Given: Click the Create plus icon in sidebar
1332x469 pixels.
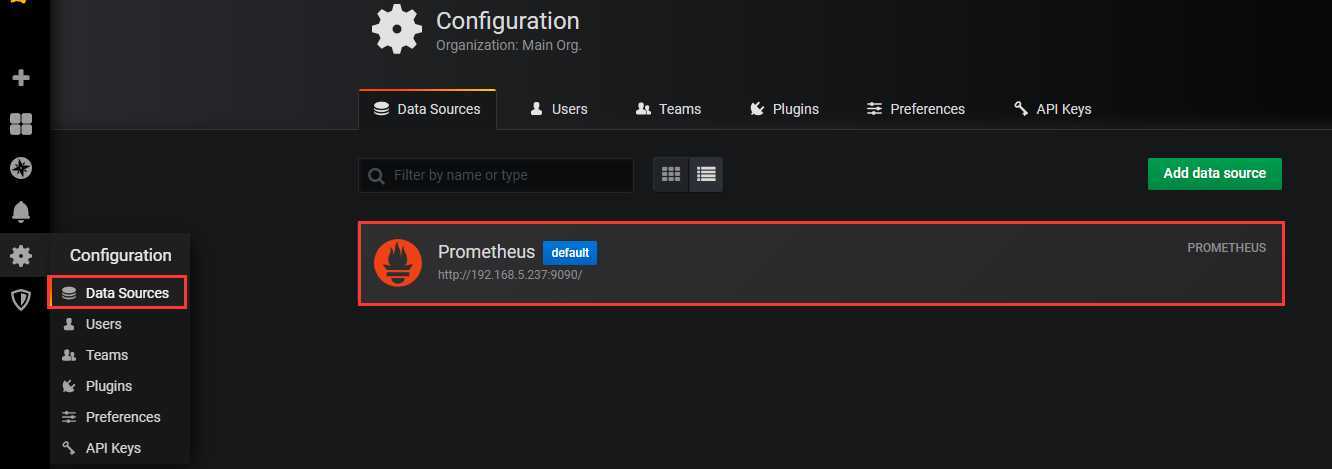Looking at the screenshot, I should click(20, 78).
